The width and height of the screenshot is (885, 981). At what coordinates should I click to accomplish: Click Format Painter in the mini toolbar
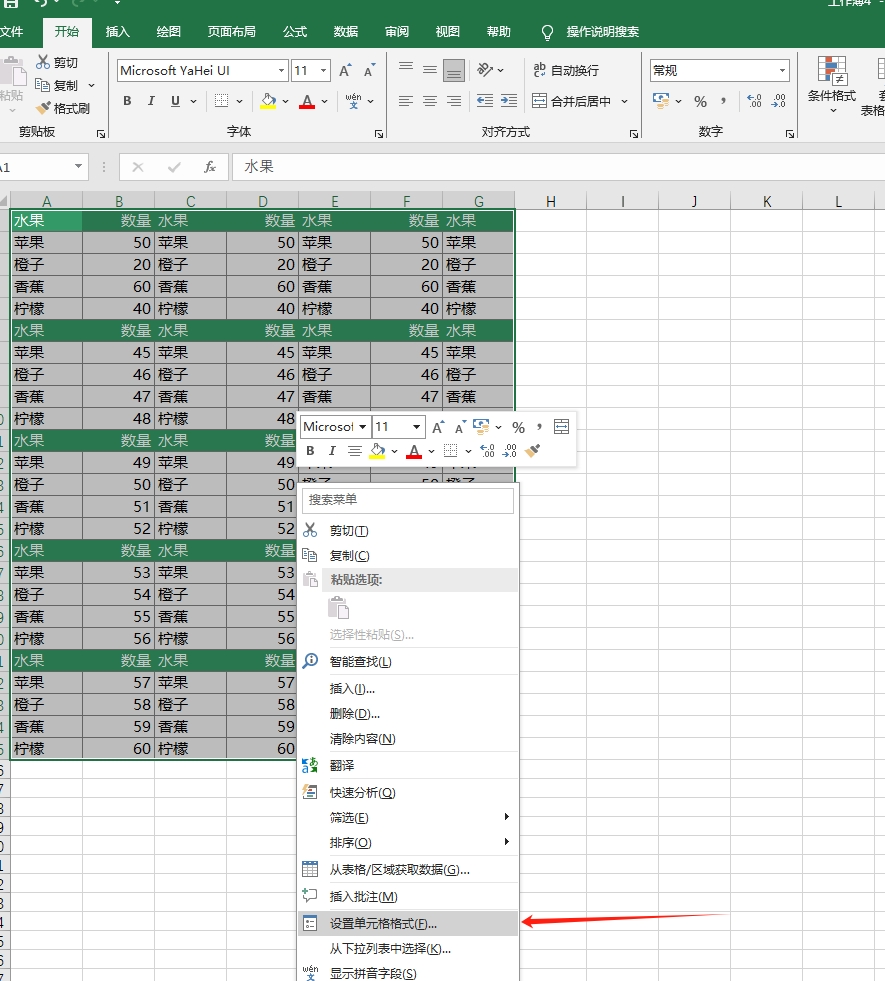pyautogui.click(x=532, y=450)
